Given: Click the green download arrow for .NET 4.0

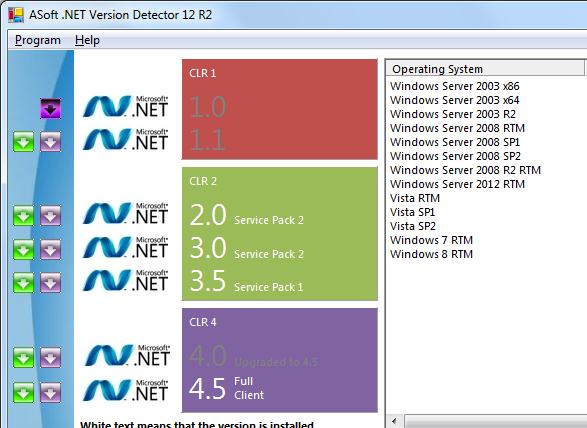Looking at the screenshot, I should click(x=24, y=357).
